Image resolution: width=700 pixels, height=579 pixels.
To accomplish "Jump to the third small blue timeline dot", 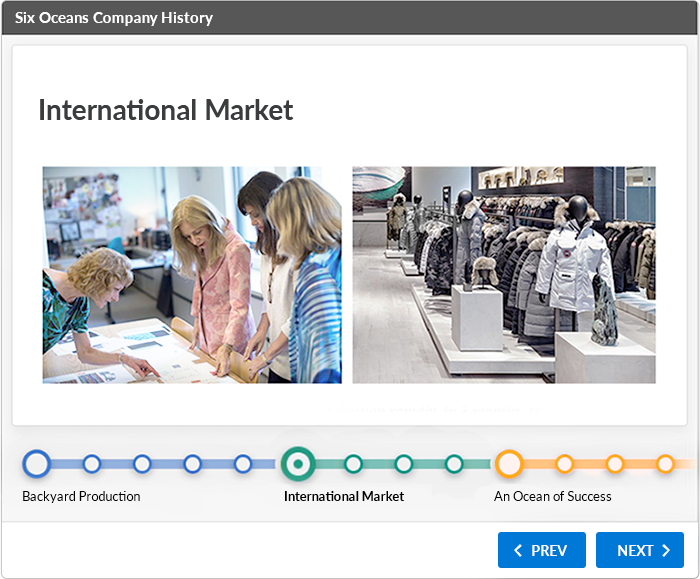I will [x=193, y=463].
